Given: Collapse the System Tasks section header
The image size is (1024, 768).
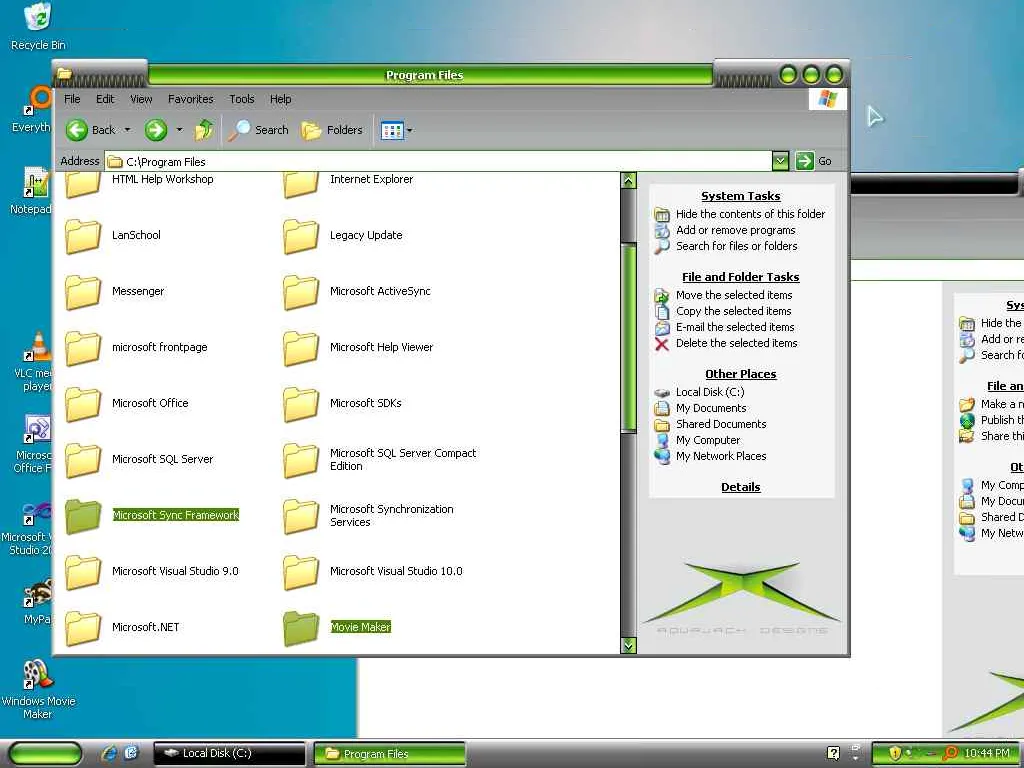Looking at the screenshot, I should point(741,196).
